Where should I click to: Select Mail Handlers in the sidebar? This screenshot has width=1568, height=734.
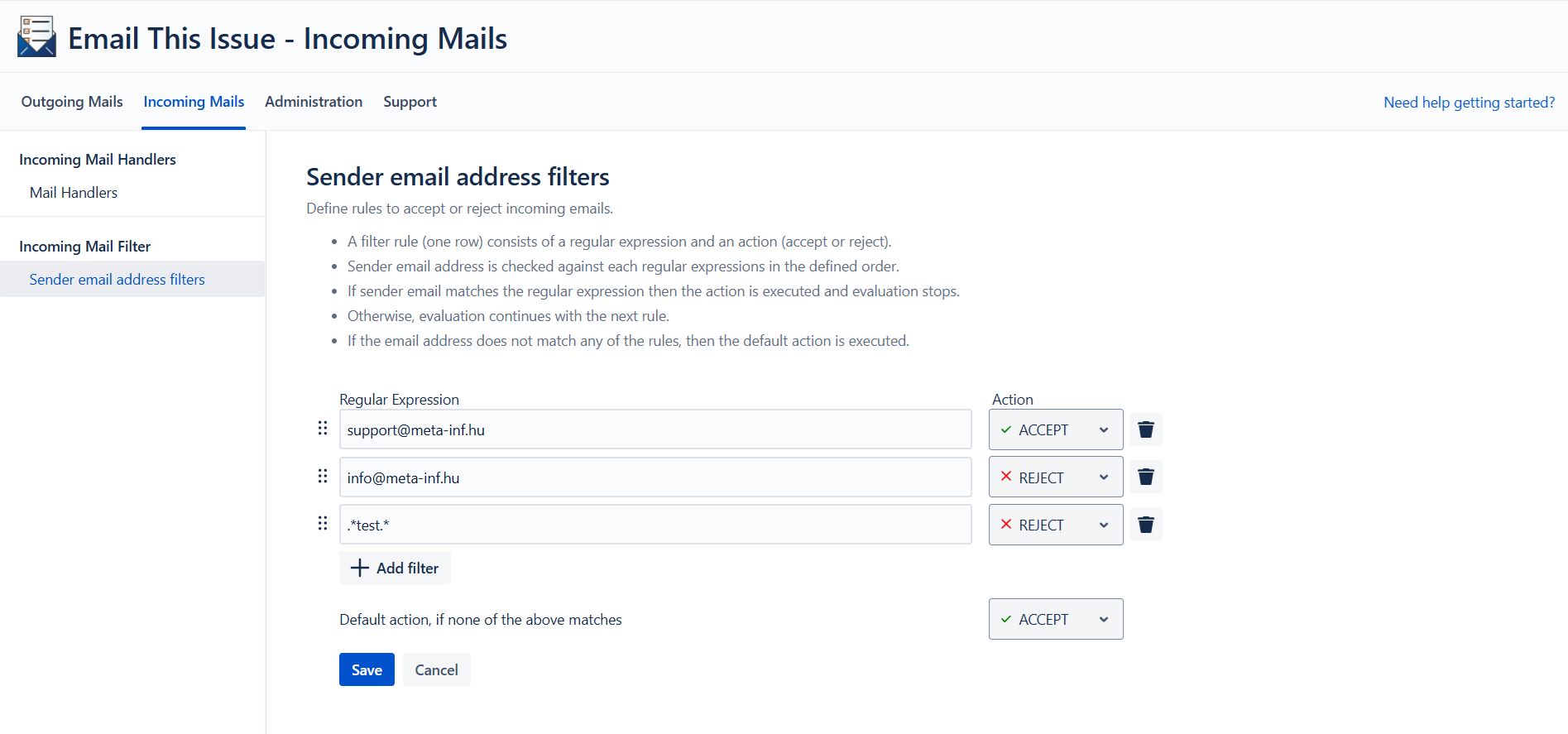pos(74,193)
